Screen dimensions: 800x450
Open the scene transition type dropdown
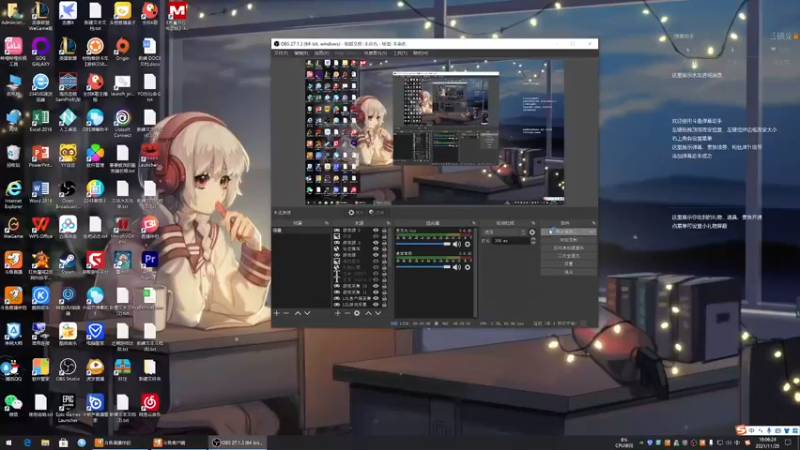click(x=504, y=232)
